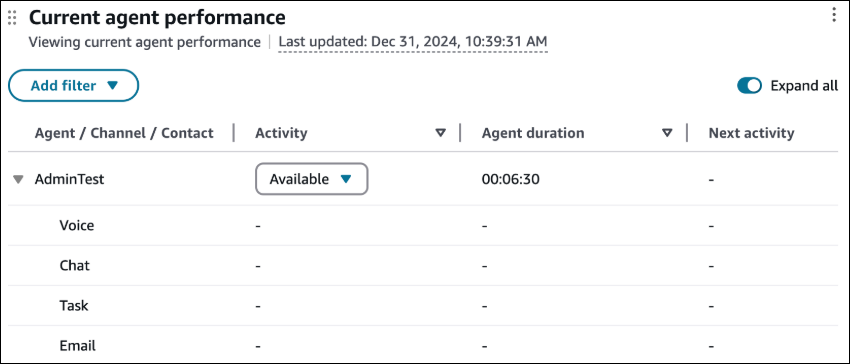The height and width of the screenshot is (364, 850).
Task: Select the Agent / Channel / Contact header
Action: tap(124, 133)
